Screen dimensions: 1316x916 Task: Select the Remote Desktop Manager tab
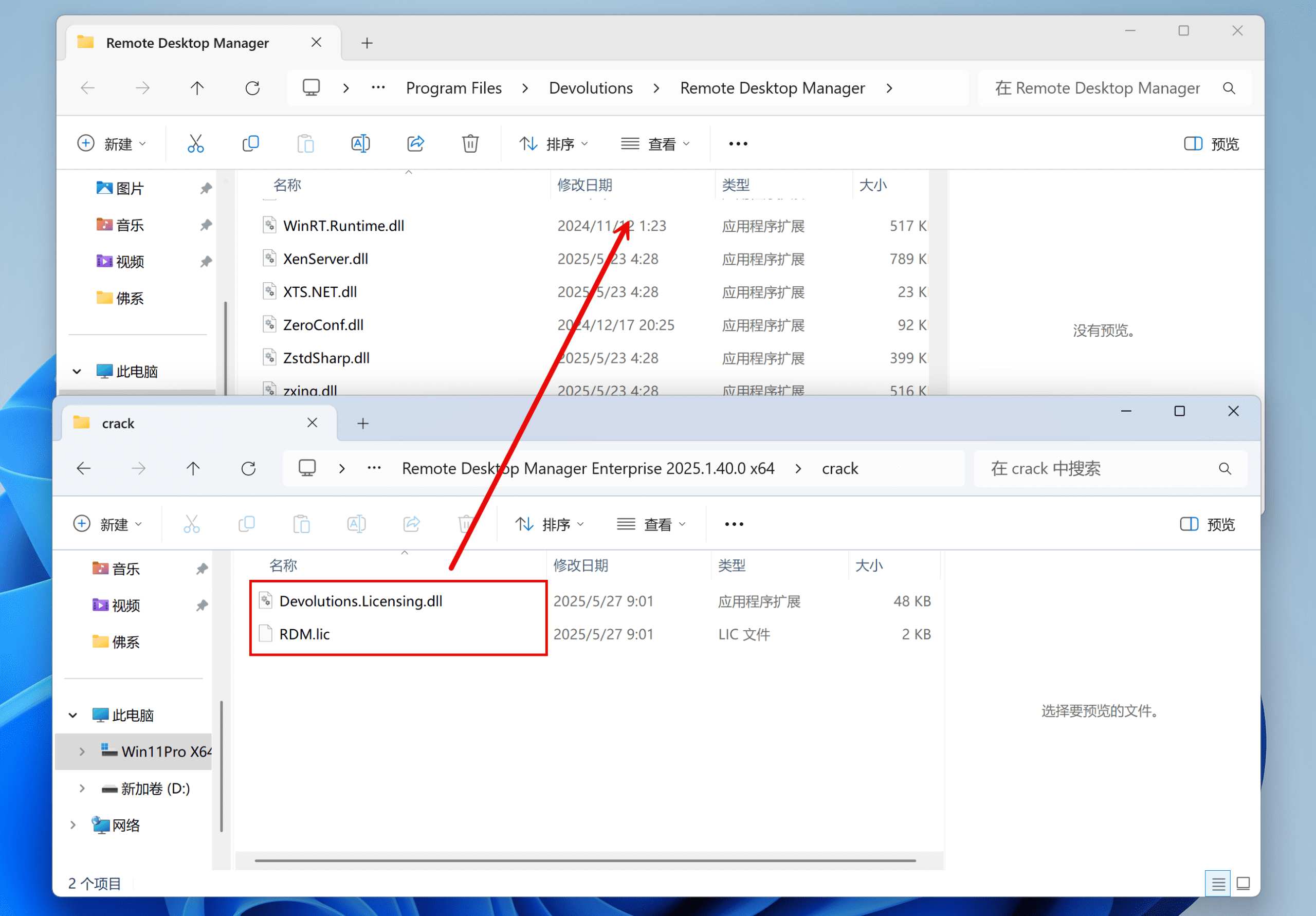[x=188, y=43]
